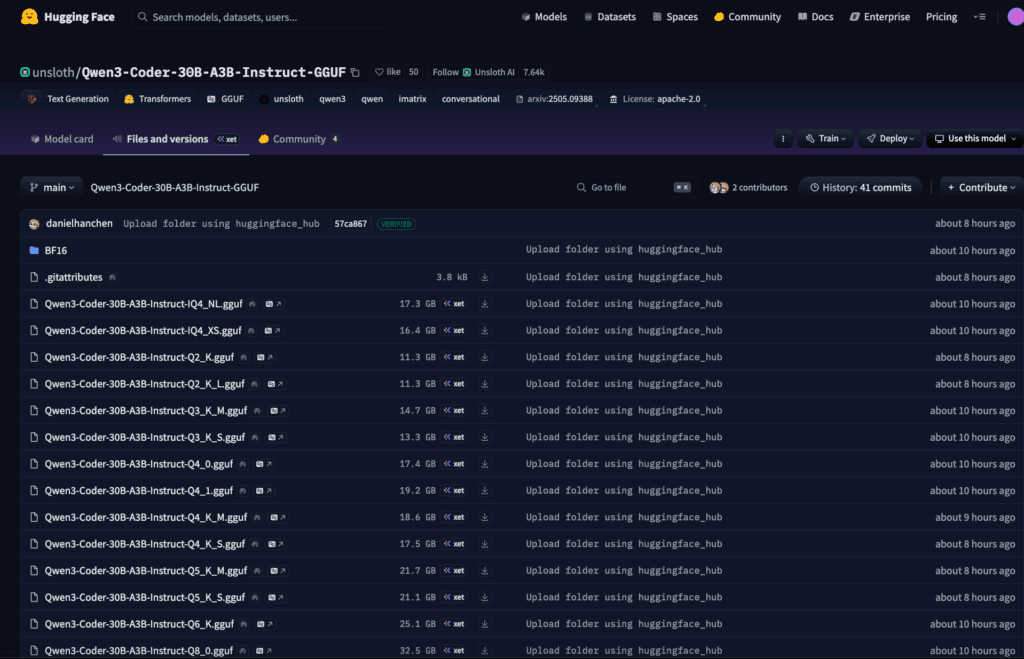Viewport: 1024px width, 659px height.
Task: Download the Q4_K_S.gguf file
Action: click(485, 545)
